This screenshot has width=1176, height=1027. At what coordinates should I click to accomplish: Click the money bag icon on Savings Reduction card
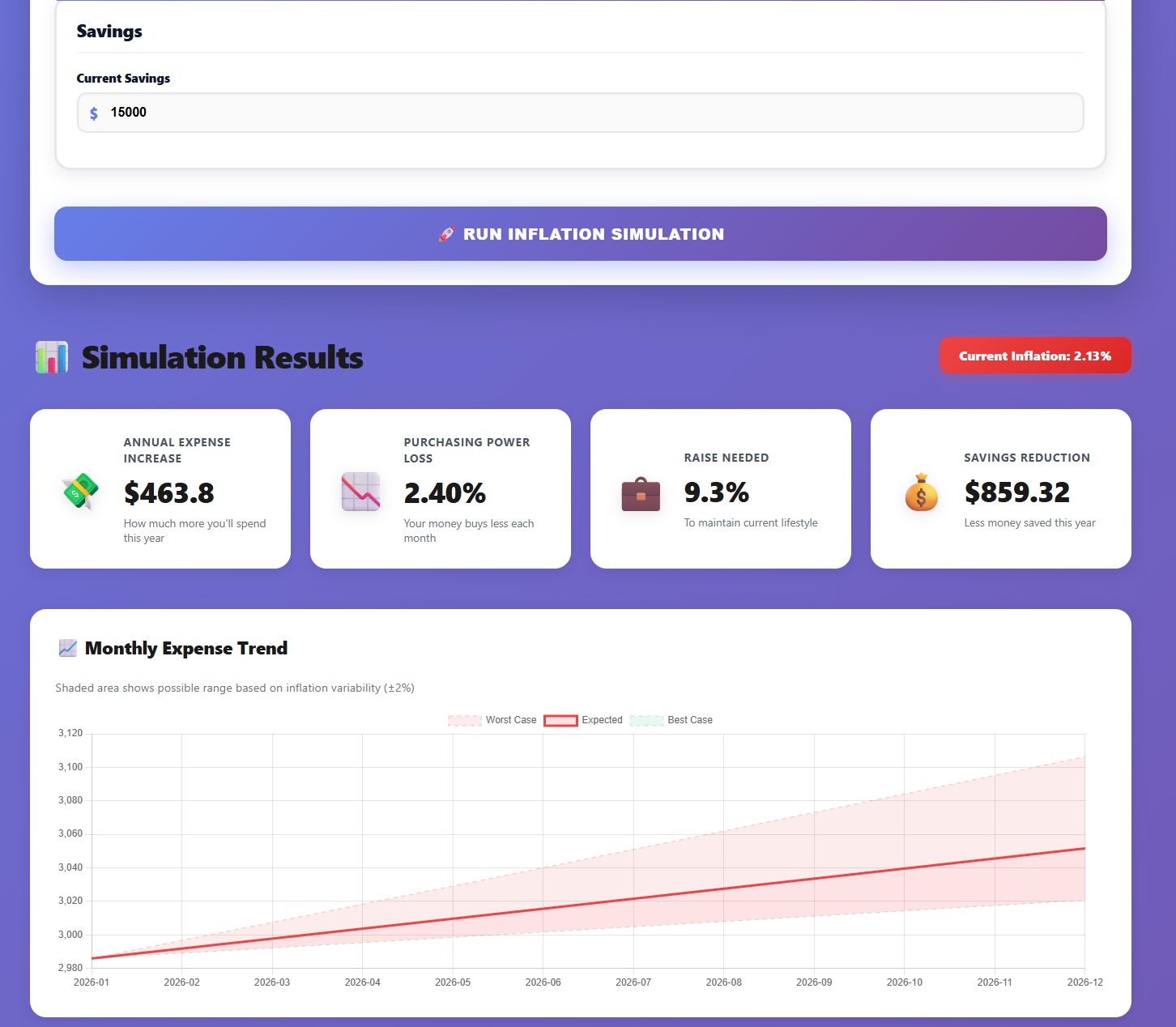pyautogui.click(x=921, y=492)
